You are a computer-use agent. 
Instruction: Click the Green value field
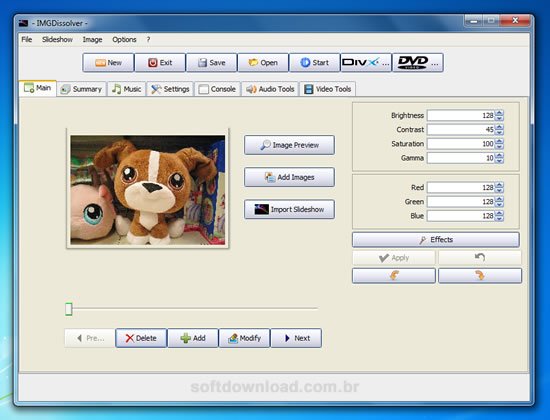pyautogui.click(x=461, y=202)
